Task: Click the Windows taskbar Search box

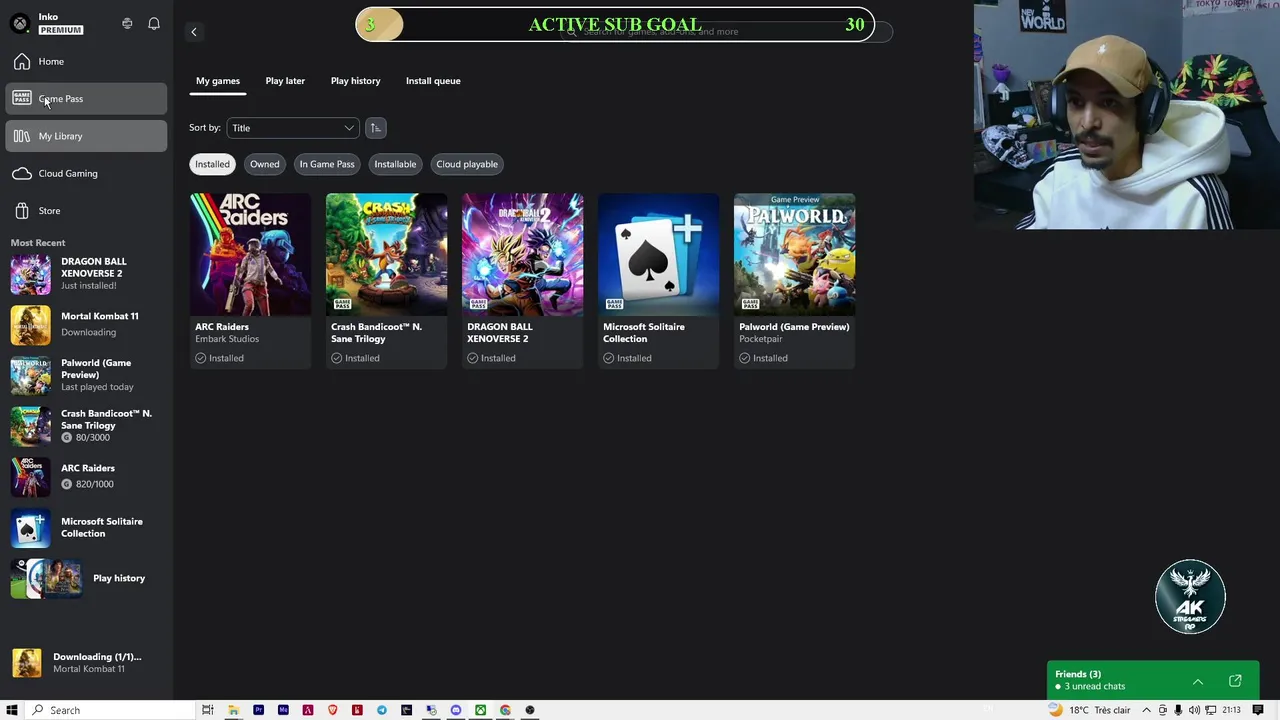Action: 109,710
